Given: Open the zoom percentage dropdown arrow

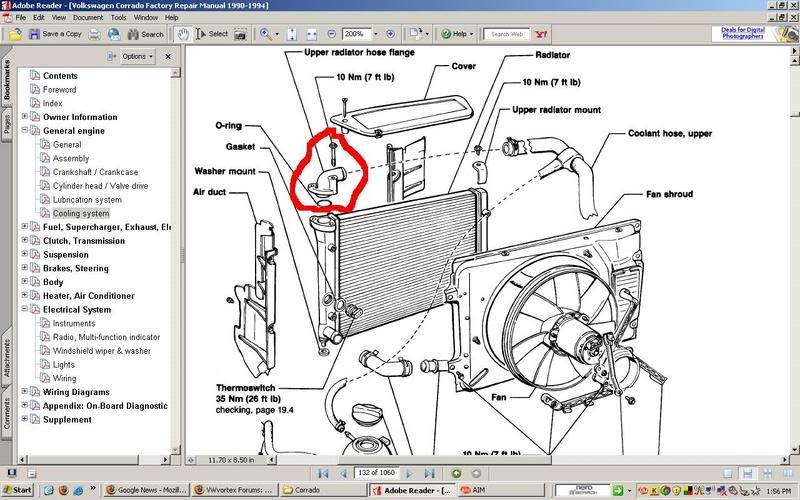Looking at the screenshot, I should tap(376, 34).
